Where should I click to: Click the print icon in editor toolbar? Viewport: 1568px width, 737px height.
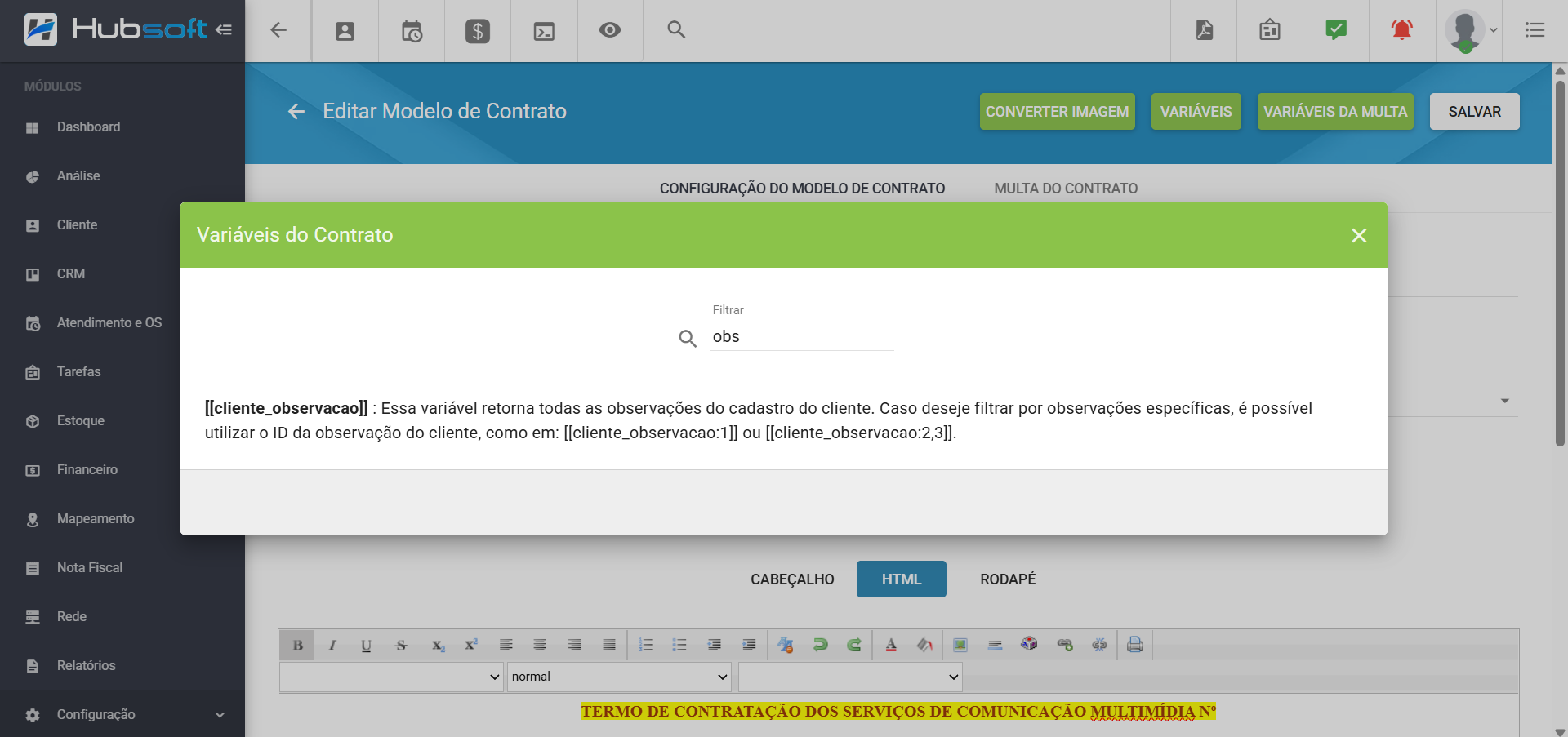tap(1134, 645)
